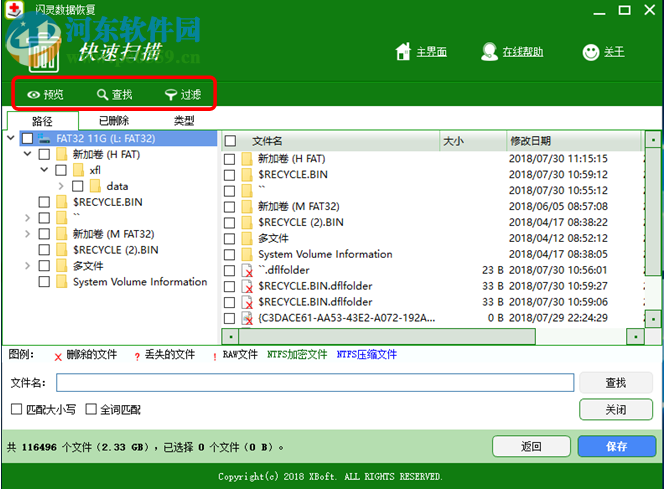The height and width of the screenshot is (489, 665).
Task: Select $RECYCLE.BIN.dflfolder 10:59:27 file row
Action: click(433, 286)
